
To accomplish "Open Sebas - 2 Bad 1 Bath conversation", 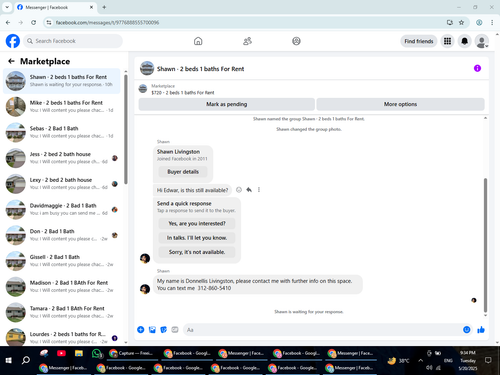I will click(62, 132).
